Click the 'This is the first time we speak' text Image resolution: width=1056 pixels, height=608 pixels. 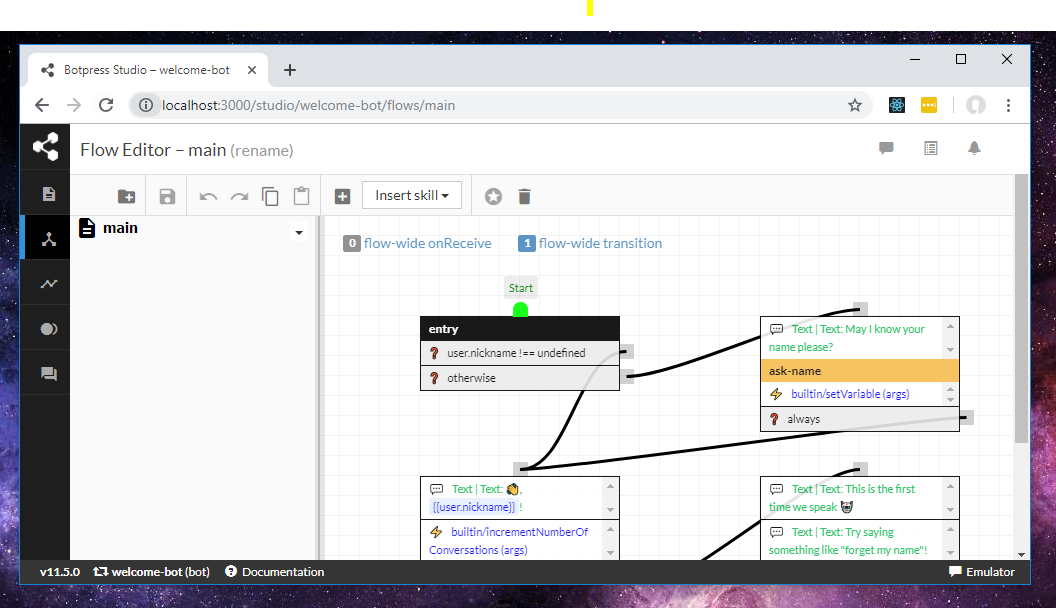tap(842, 498)
